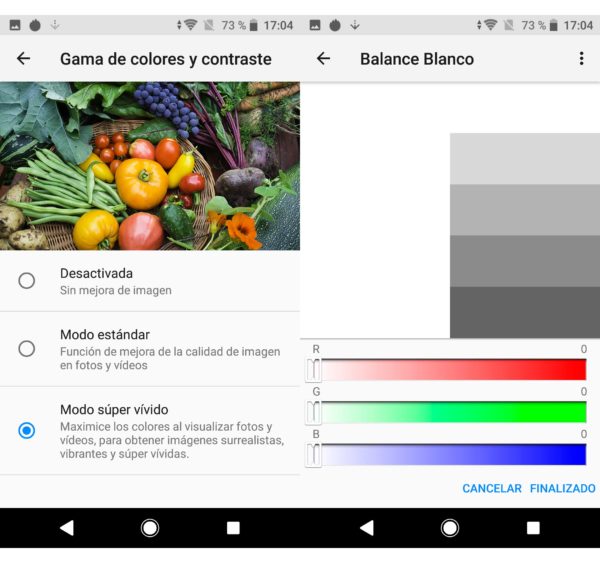Tap the G value 0 label

[x=584, y=391]
